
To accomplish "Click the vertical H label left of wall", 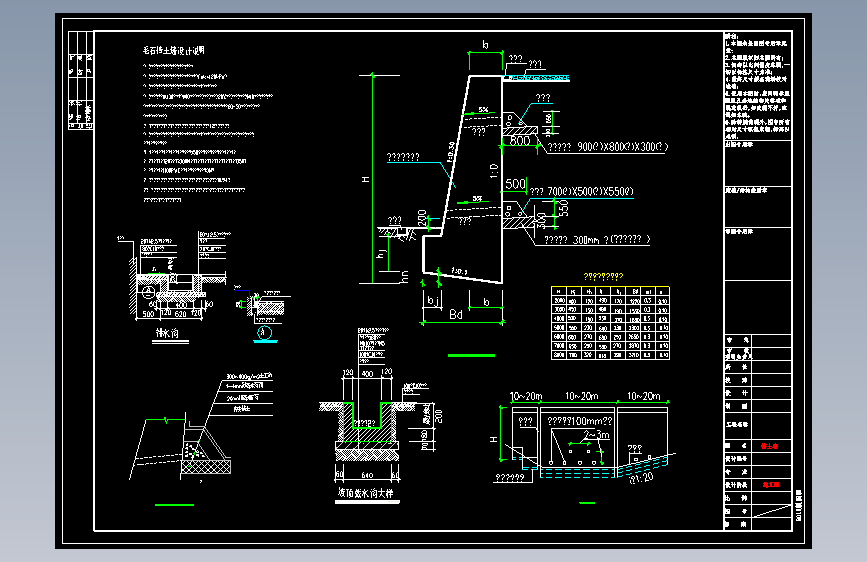I will tap(365, 179).
